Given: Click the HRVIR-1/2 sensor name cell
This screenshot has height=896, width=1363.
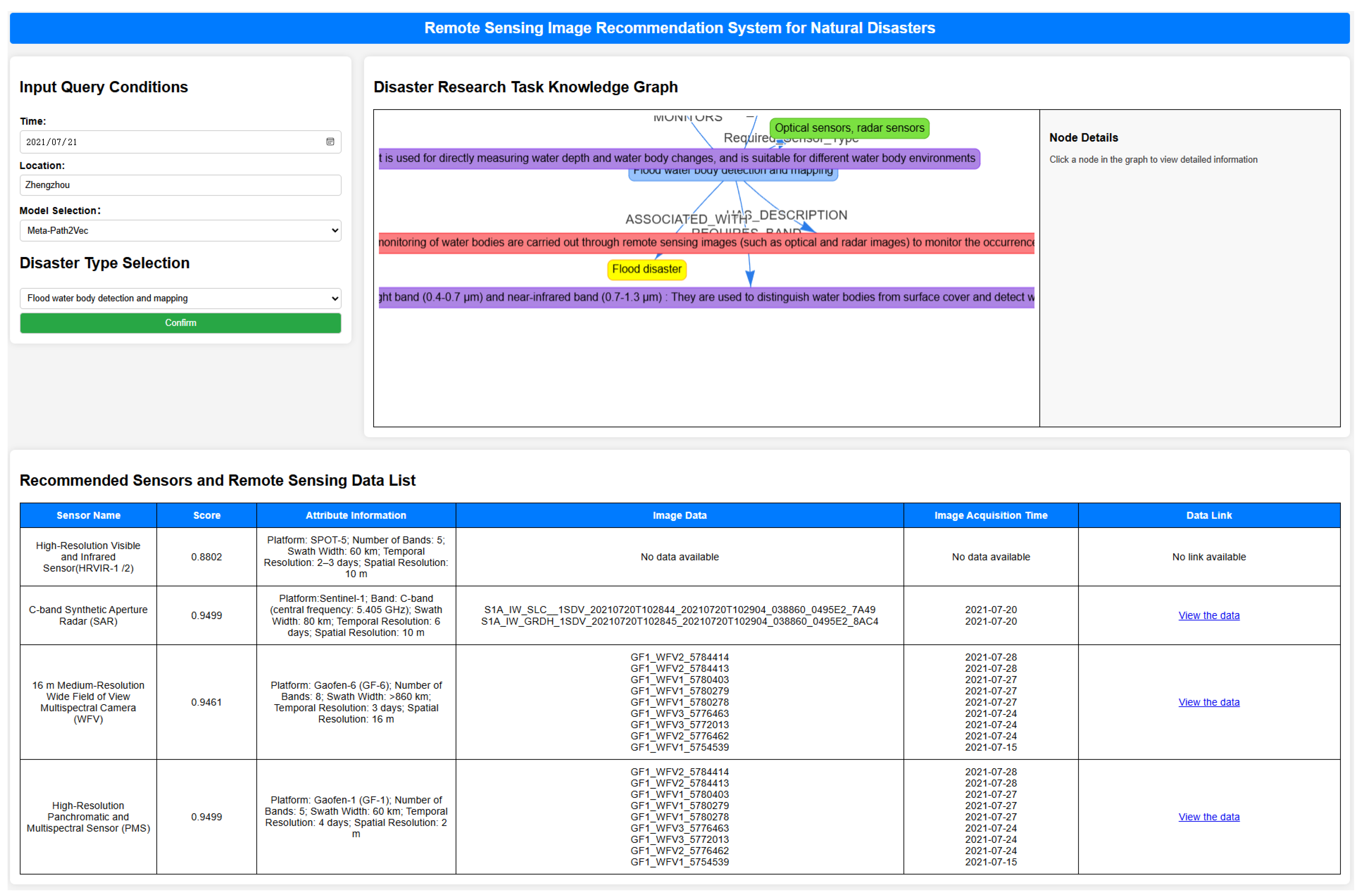Looking at the screenshot, I should (x=88, y=557).
